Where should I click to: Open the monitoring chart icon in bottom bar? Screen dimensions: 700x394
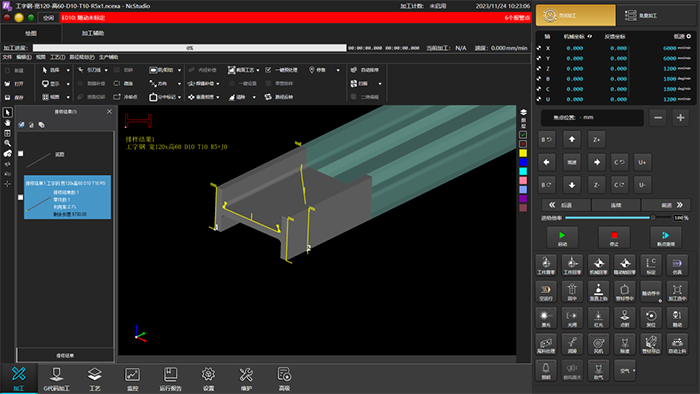point(132,378)
